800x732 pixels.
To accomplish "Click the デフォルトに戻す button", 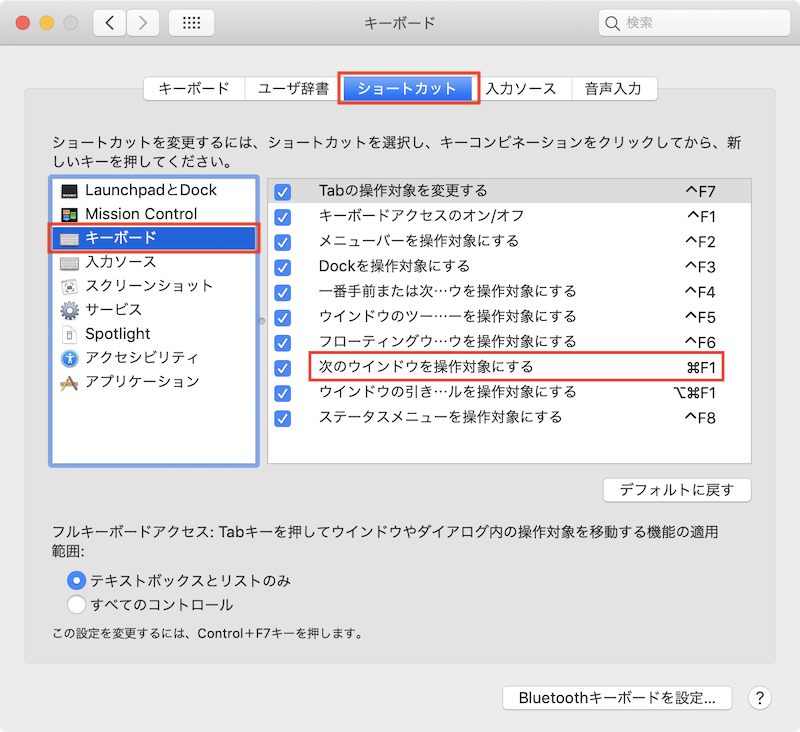I will pos(677,490).
